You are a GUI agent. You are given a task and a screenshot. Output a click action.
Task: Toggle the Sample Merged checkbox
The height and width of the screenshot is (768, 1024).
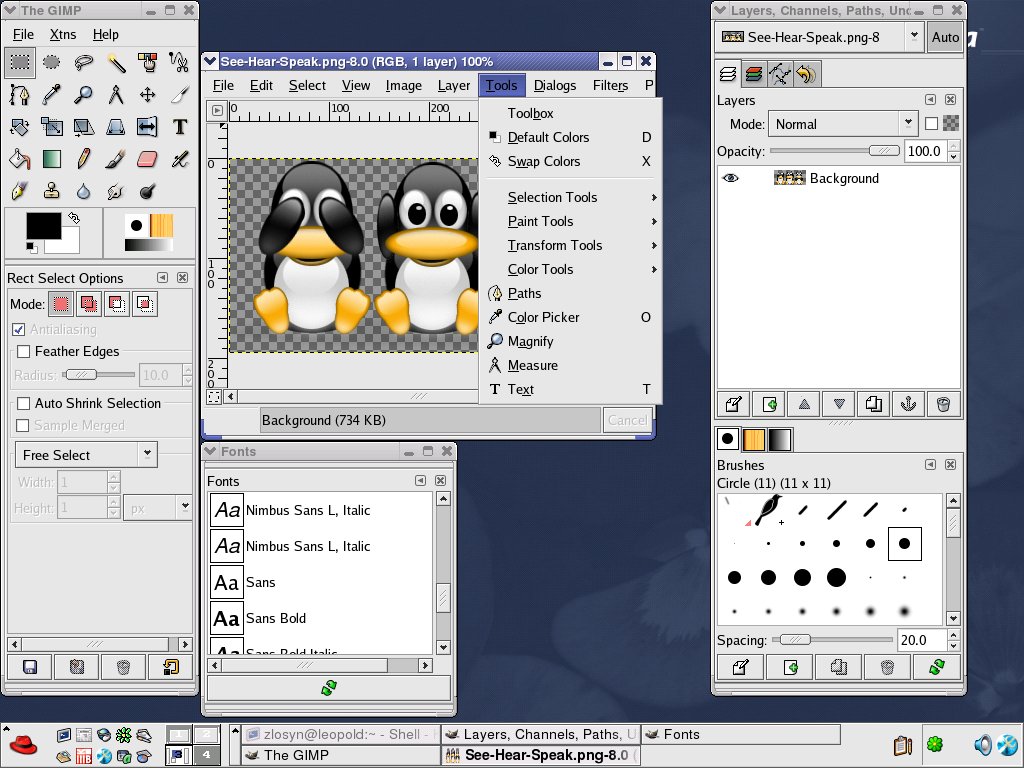(23, 425)
